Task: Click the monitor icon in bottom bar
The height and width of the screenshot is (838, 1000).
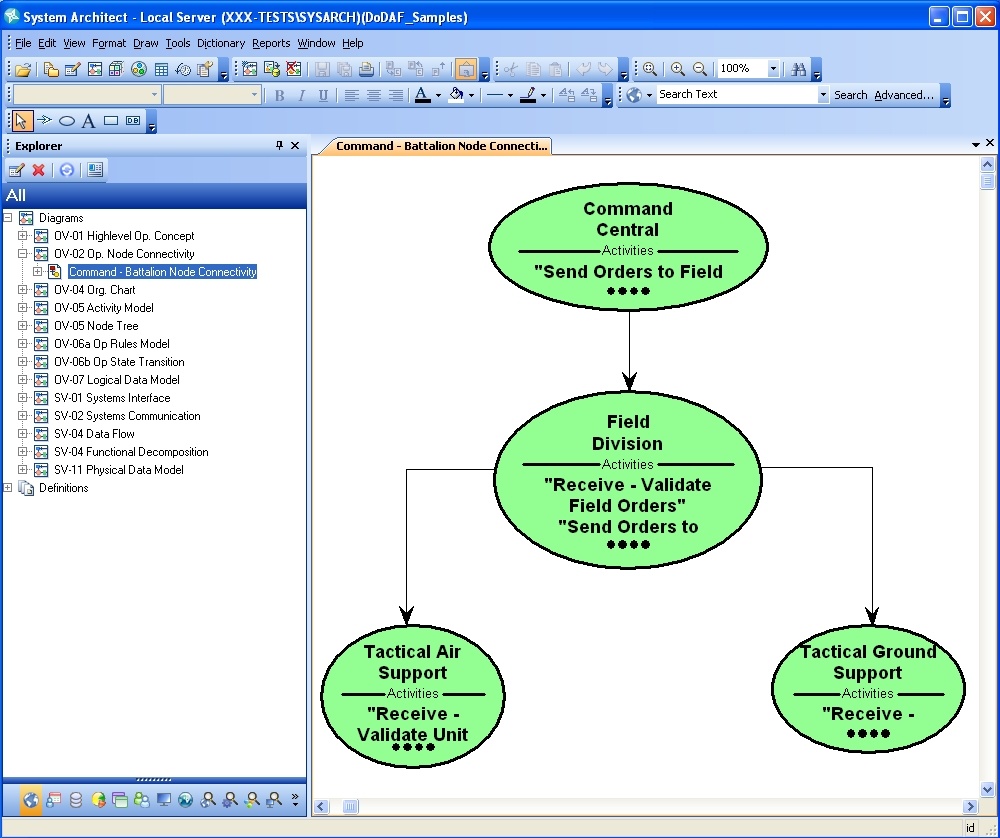Action: [164, 800]
